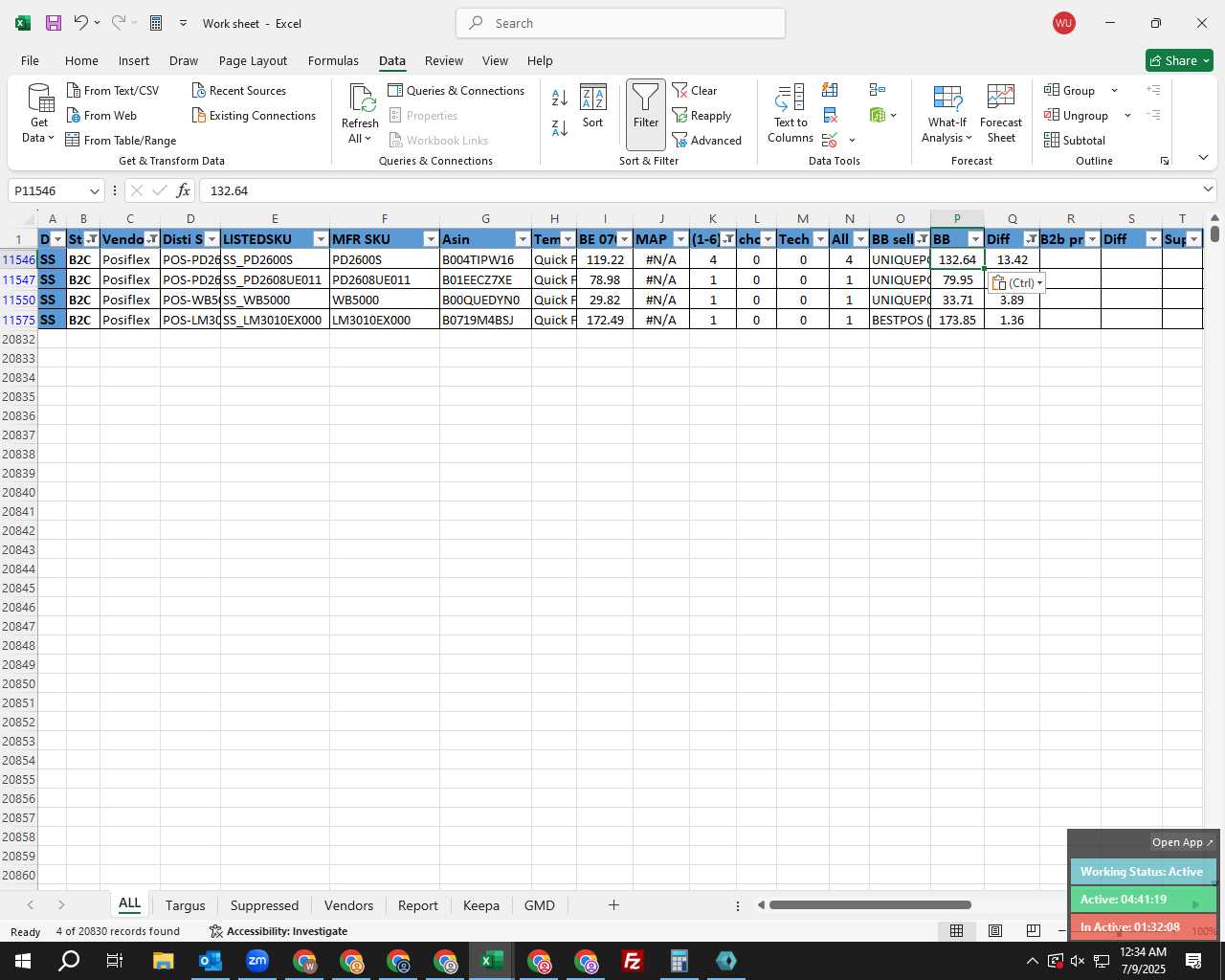Open filter dropdown for MAP column
Image resolution: width=1225 pixels, height=980 pixels.
pos(680,239)
